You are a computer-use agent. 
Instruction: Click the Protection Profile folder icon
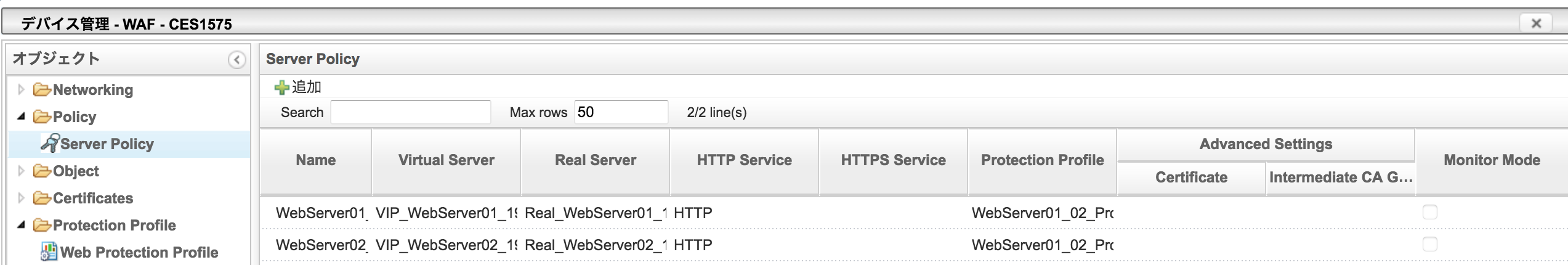click(42, 226)
